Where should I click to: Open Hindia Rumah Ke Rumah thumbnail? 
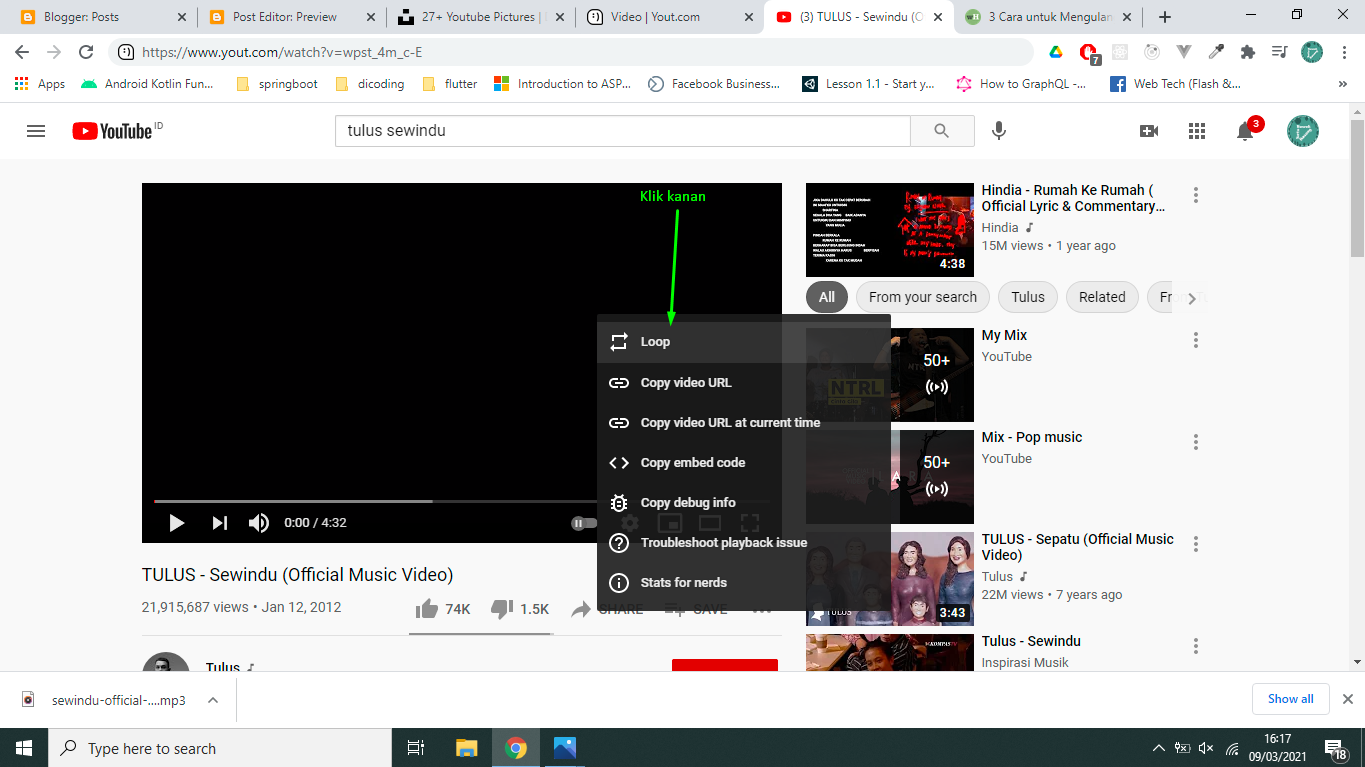tap(890, 230)
